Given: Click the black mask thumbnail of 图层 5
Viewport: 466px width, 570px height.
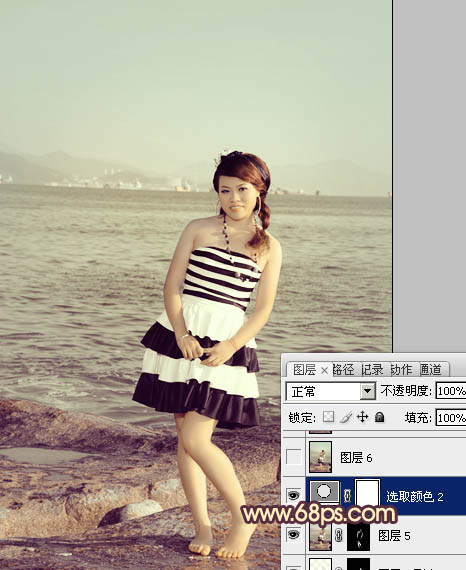Looking at the screenshot, I should coord(358,537).
